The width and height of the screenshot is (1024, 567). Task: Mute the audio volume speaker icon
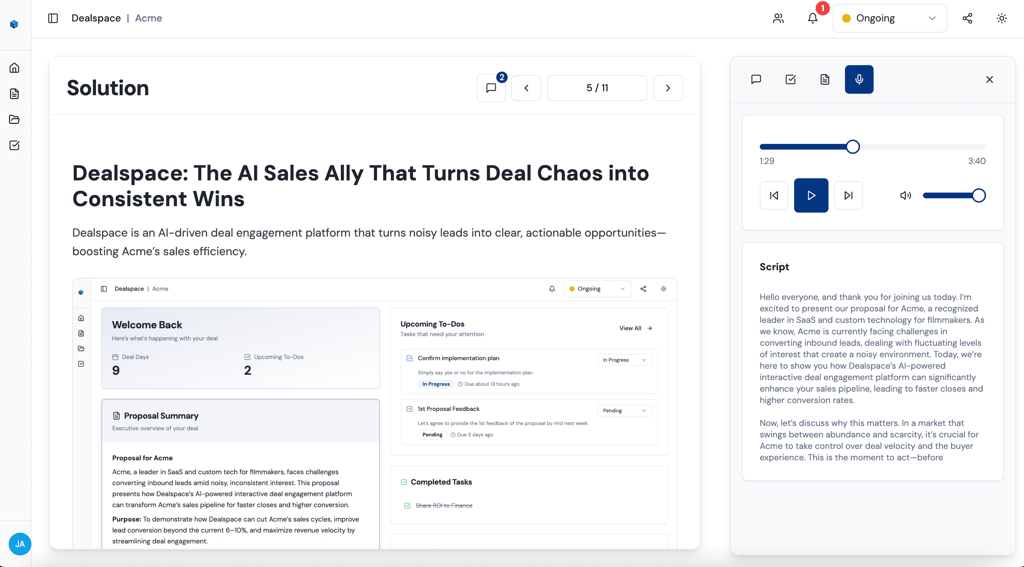tap(905, 196)
